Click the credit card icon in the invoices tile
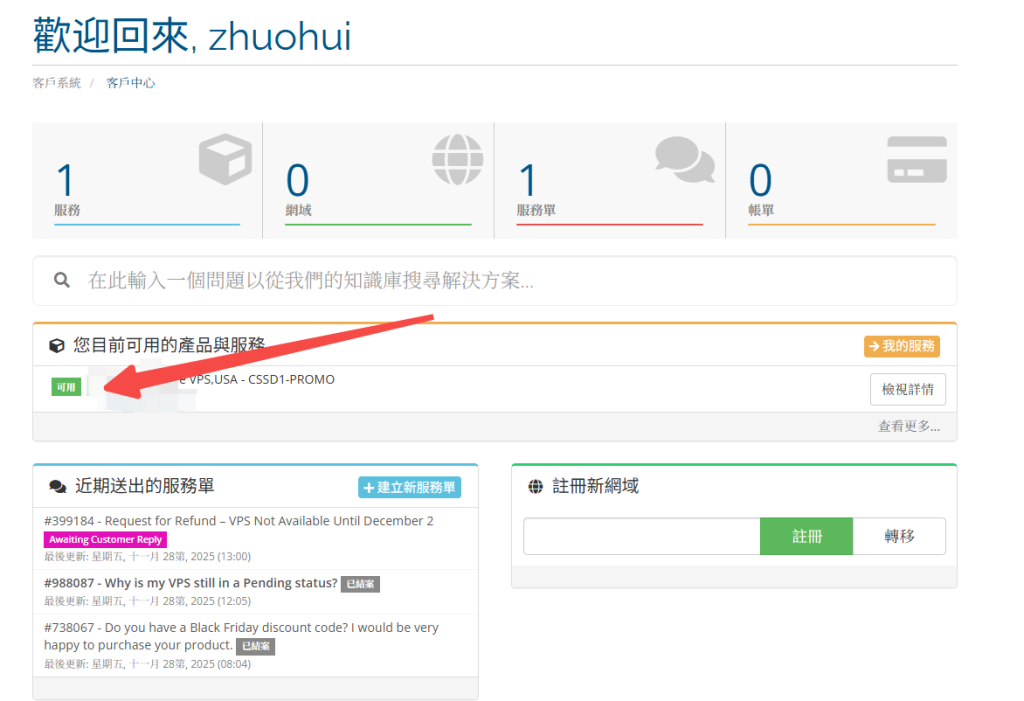 point(917,159)
